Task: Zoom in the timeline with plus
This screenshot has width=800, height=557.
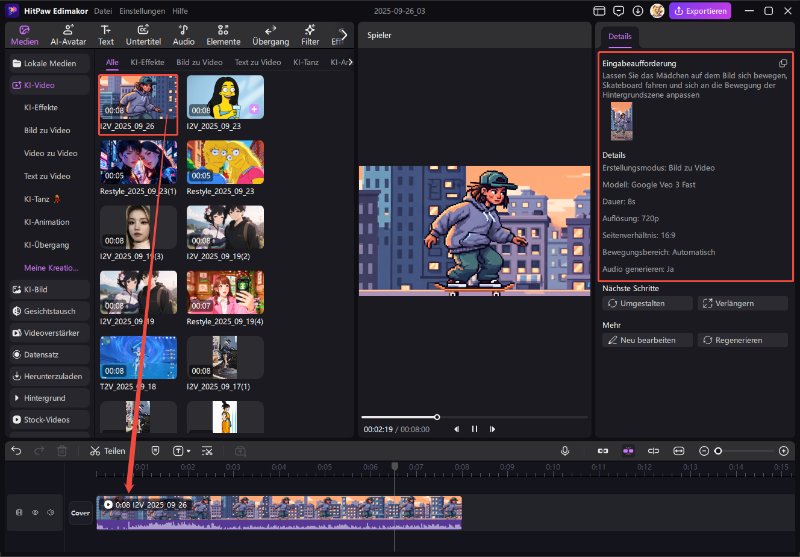Action: [784, 451]
